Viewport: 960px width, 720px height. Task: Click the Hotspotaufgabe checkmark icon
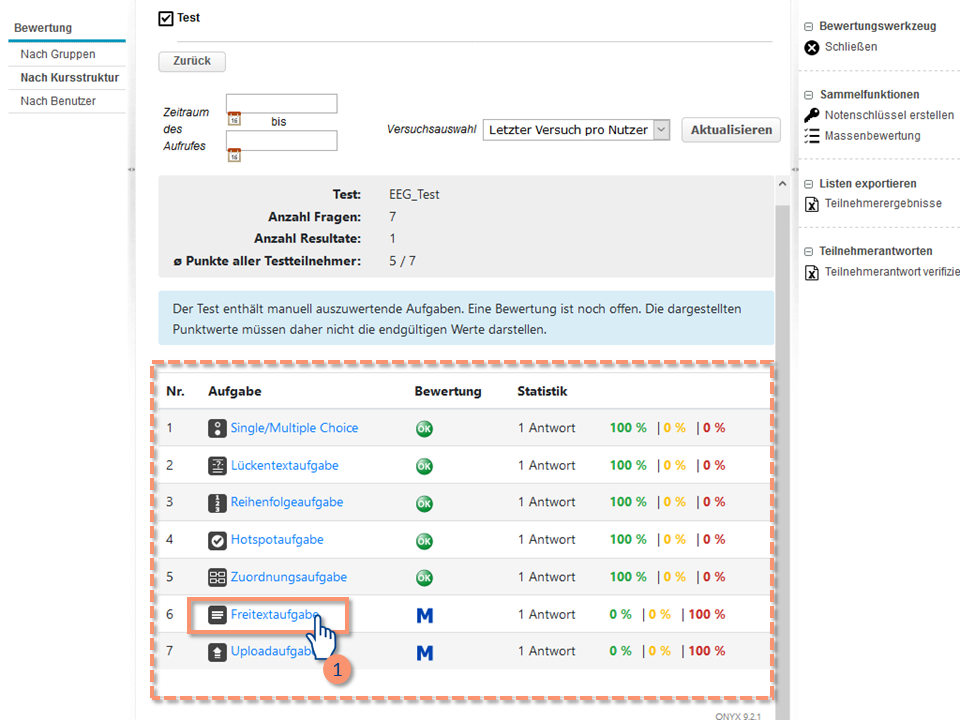(x=218, y=540)
